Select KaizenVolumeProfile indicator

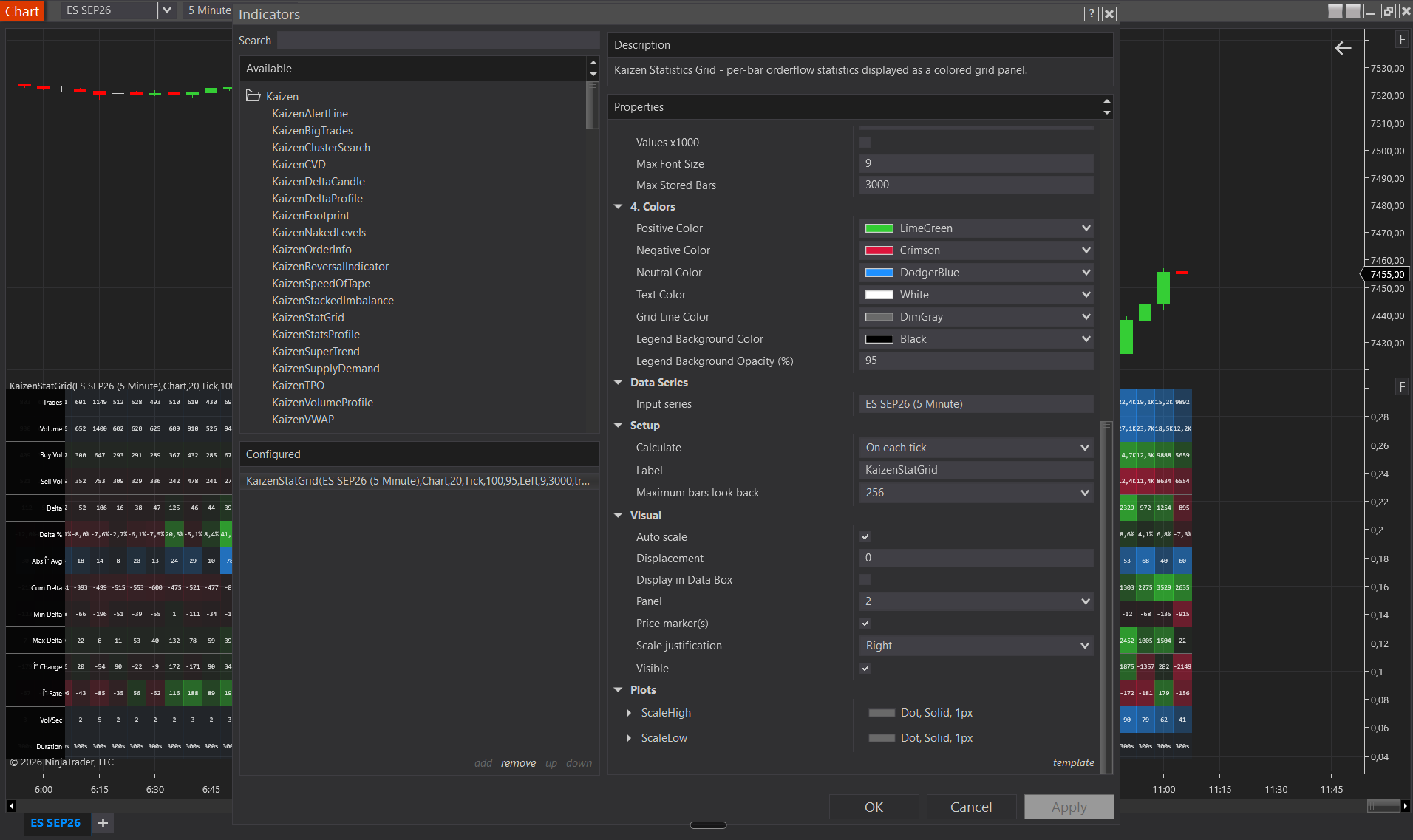(x=322, y=403)
